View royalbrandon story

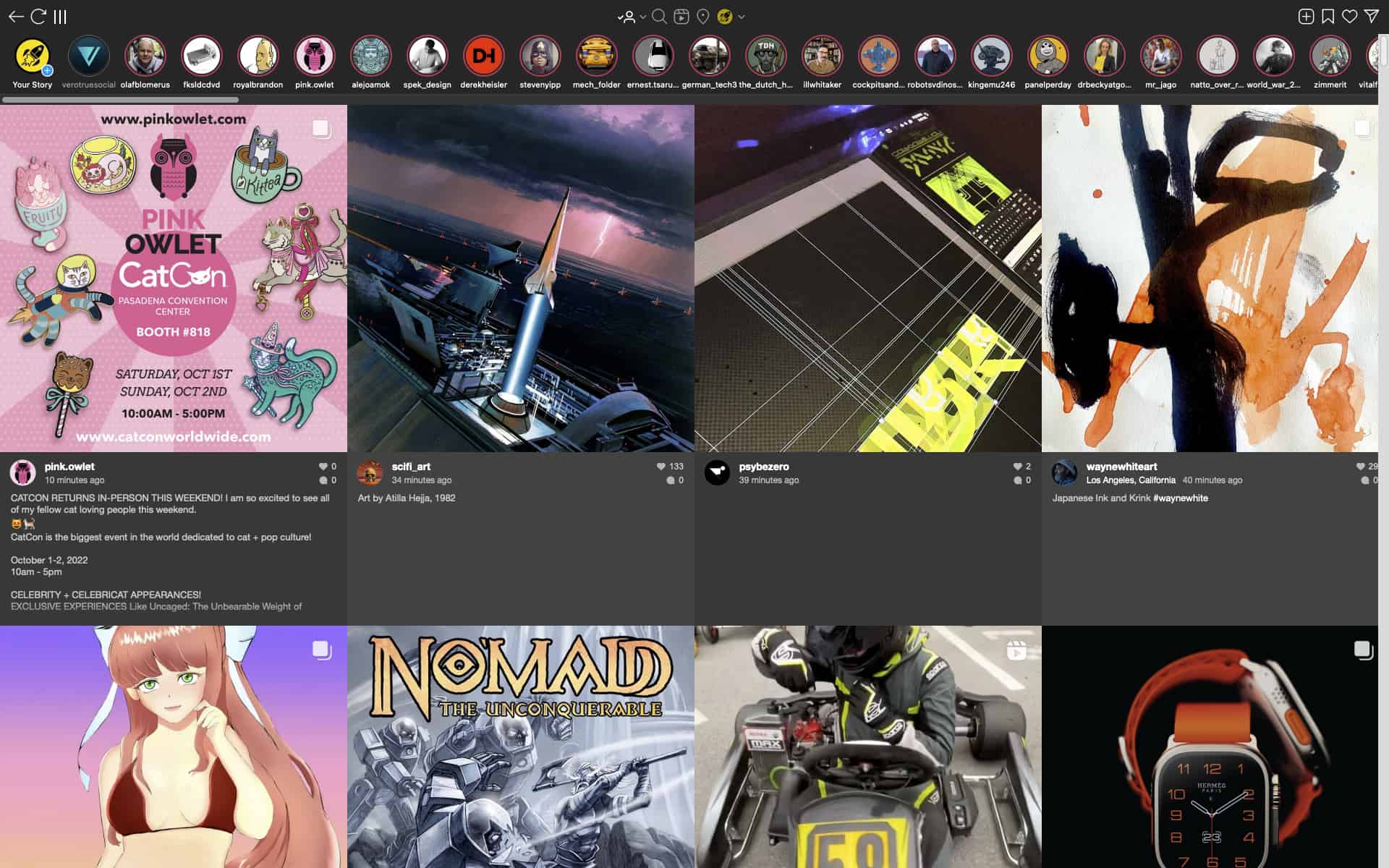pos(258,56)
